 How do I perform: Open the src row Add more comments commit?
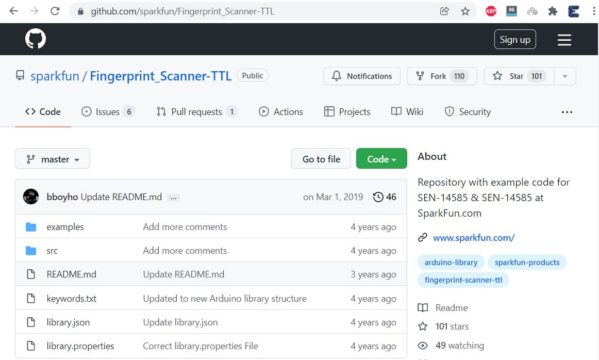[185, 251]
